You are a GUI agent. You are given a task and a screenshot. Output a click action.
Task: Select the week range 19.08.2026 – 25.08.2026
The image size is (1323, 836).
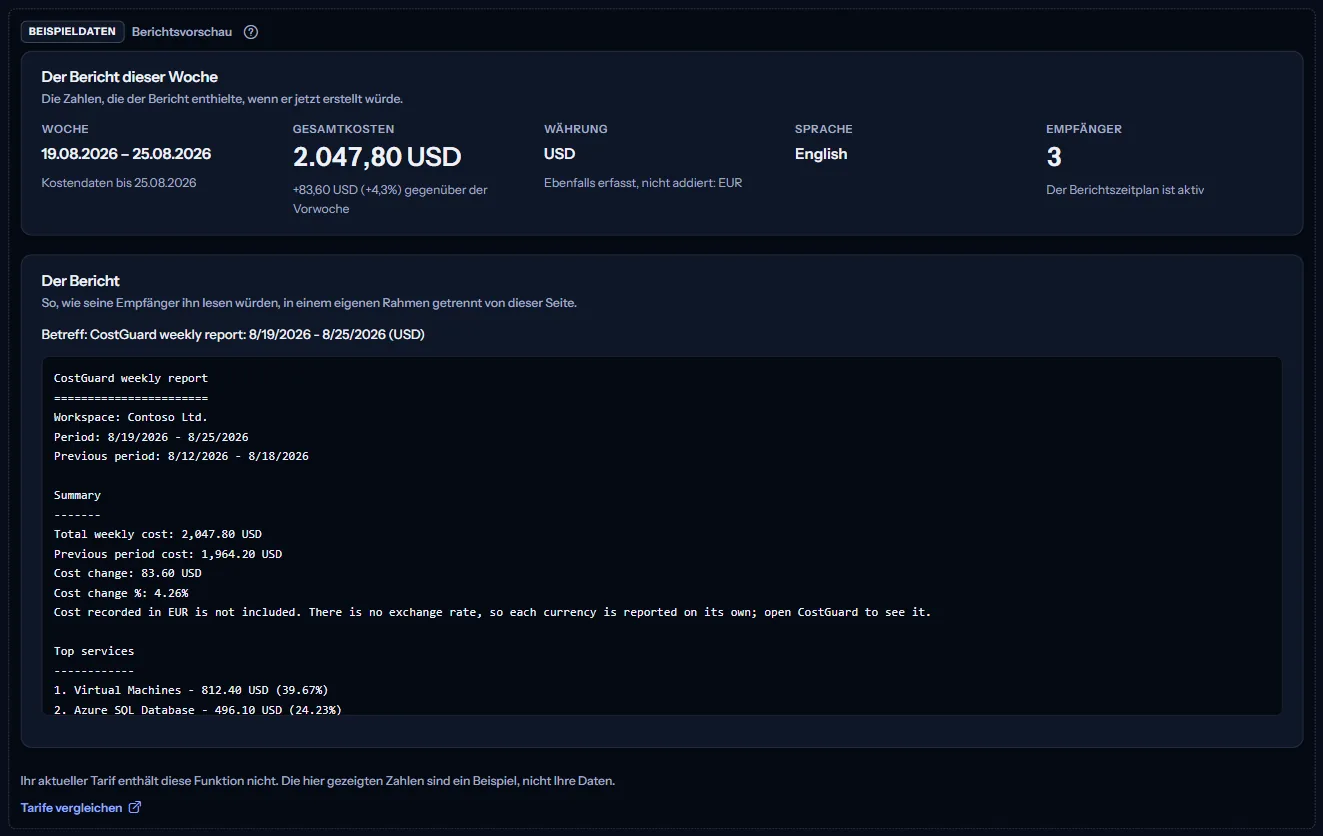point(126,154)
